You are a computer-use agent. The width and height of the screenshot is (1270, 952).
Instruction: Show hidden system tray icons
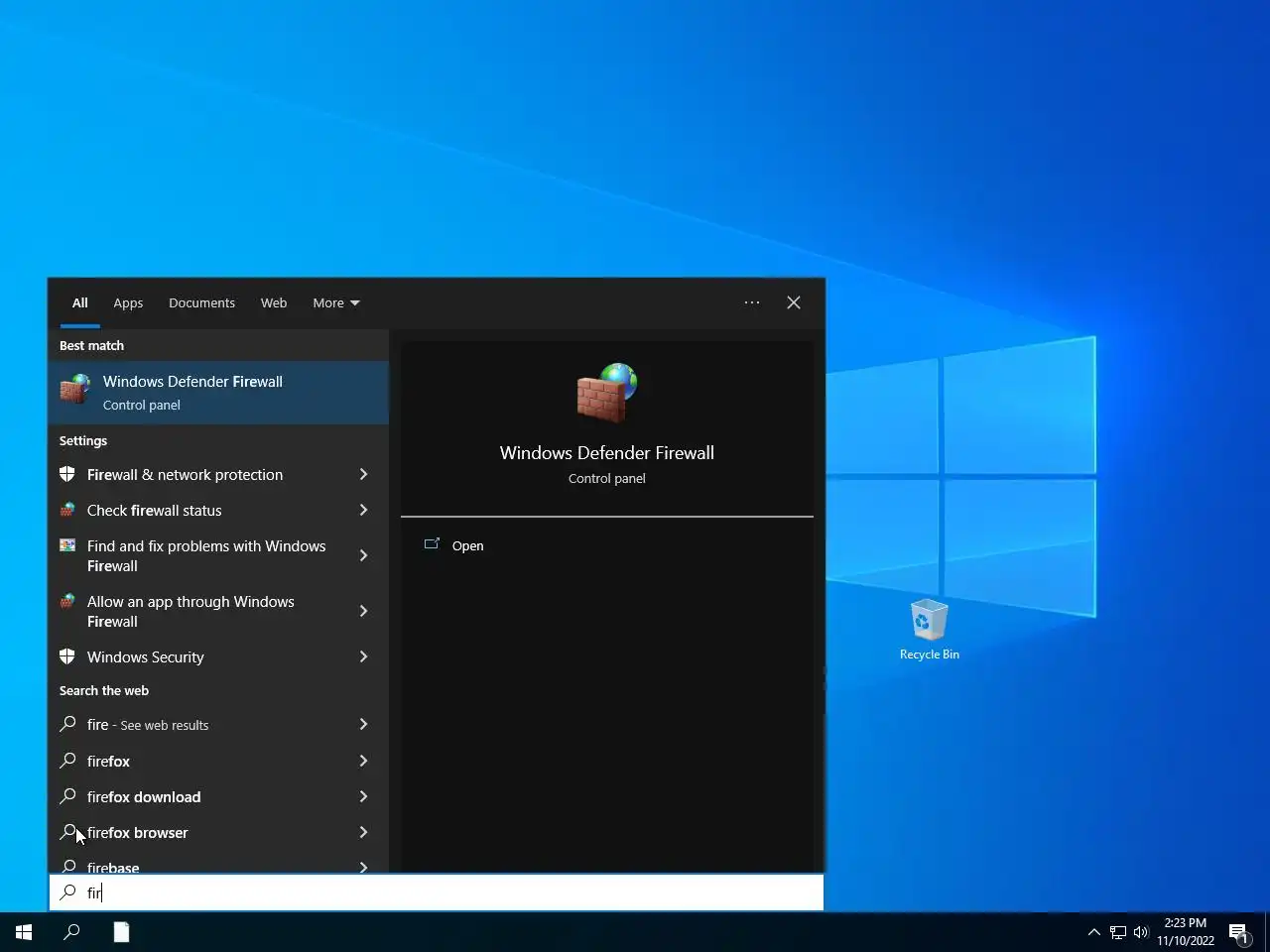coord(1093,932)
